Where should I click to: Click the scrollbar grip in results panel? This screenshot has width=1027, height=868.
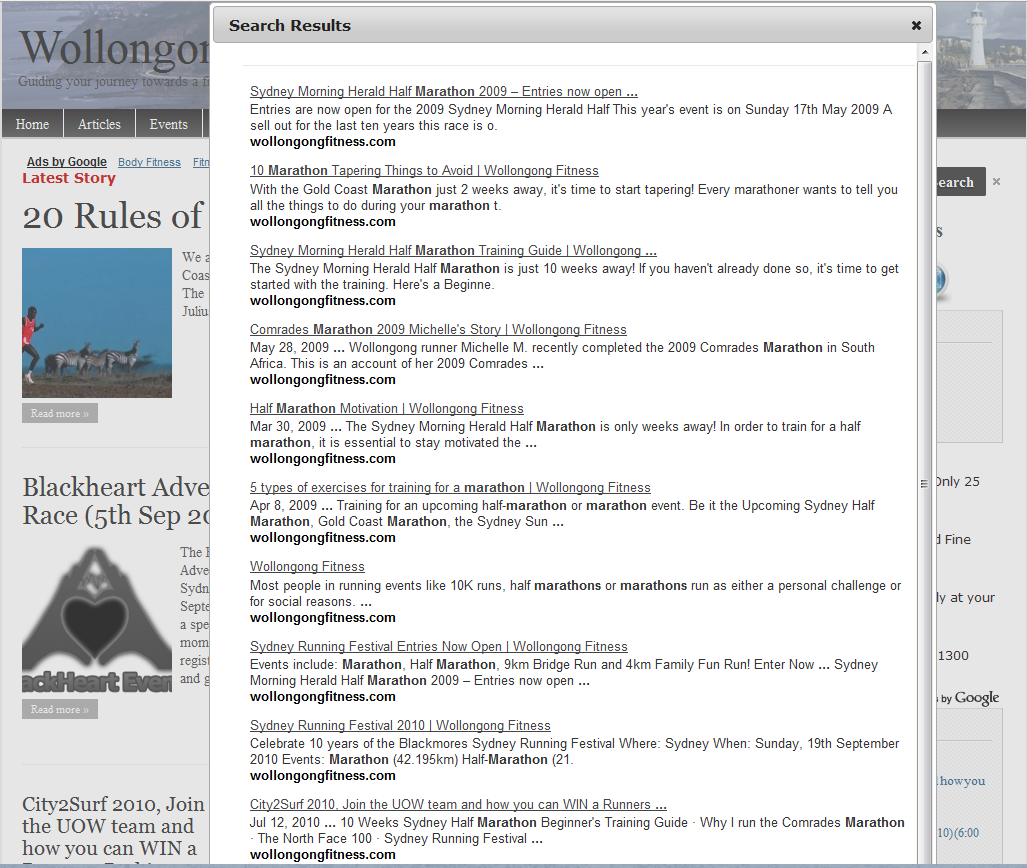click(924, 484)
